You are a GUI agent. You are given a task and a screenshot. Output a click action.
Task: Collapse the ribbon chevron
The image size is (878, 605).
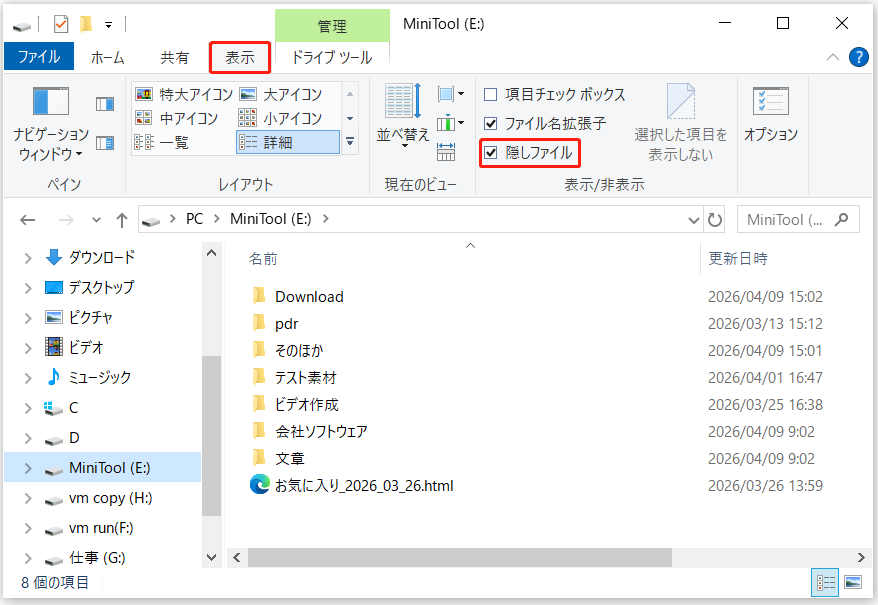pyautogui.click(x=833, y=57)
